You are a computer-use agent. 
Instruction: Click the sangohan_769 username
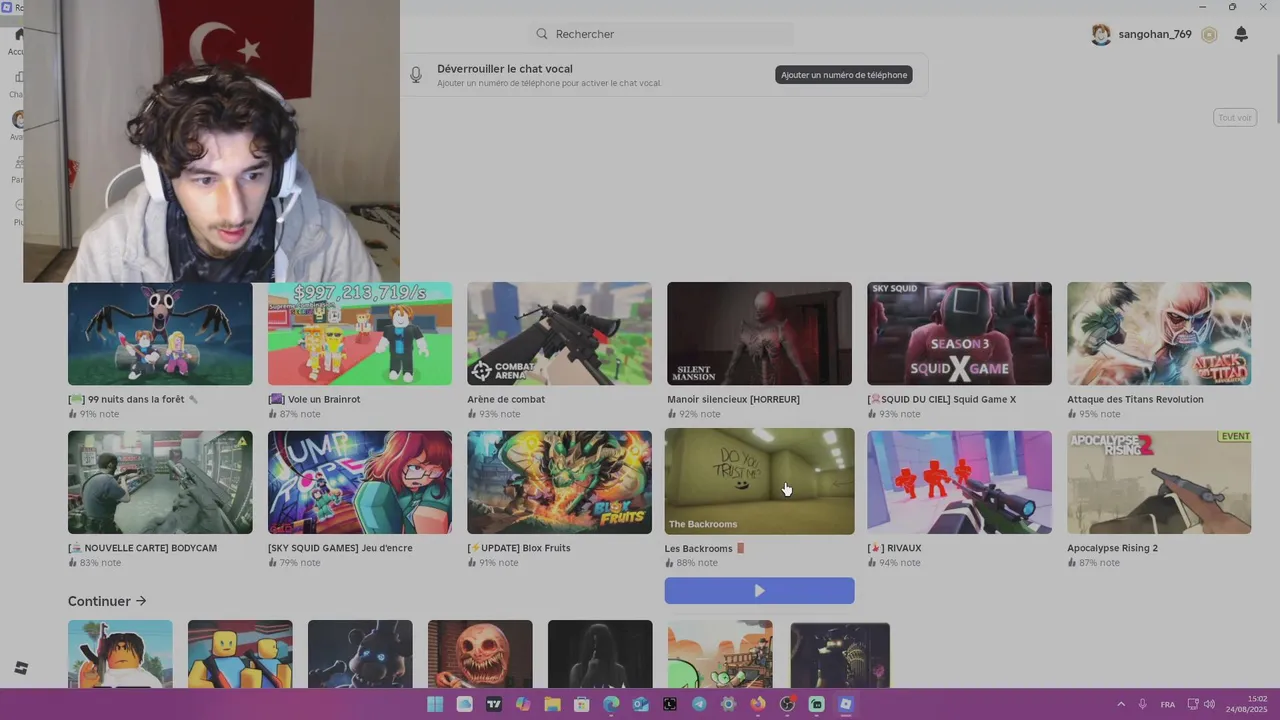point(1155,34)
